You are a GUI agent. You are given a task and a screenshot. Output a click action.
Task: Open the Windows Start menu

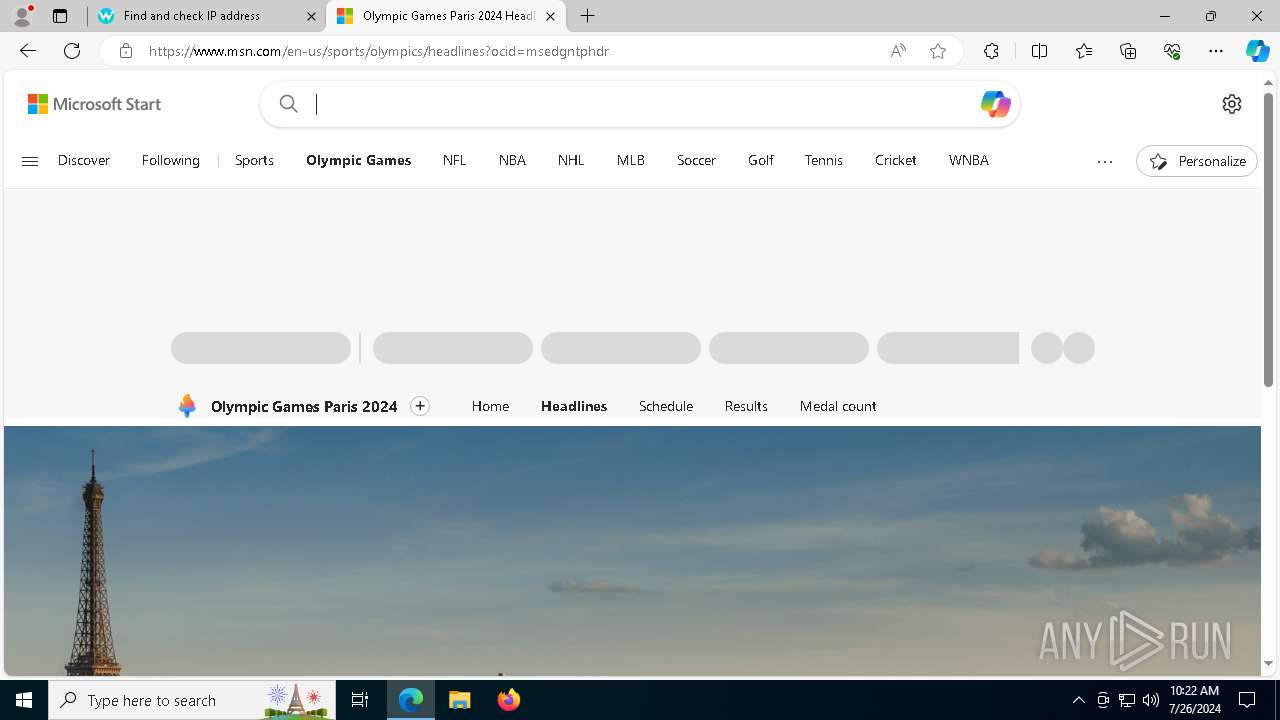[x=24, y=700]
